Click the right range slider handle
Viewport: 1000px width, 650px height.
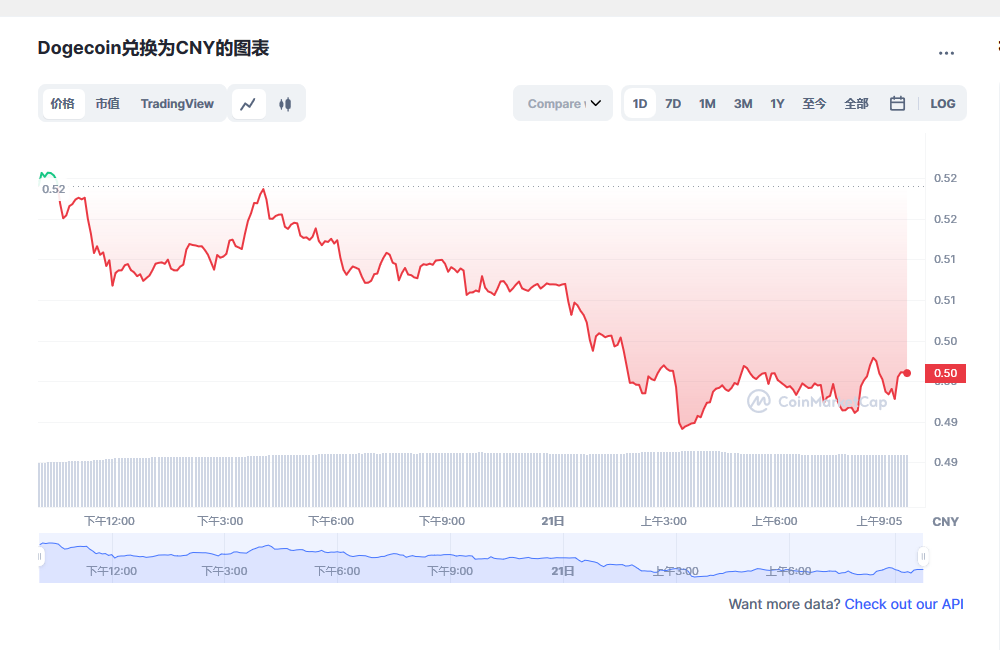click(x=923, y=556)
